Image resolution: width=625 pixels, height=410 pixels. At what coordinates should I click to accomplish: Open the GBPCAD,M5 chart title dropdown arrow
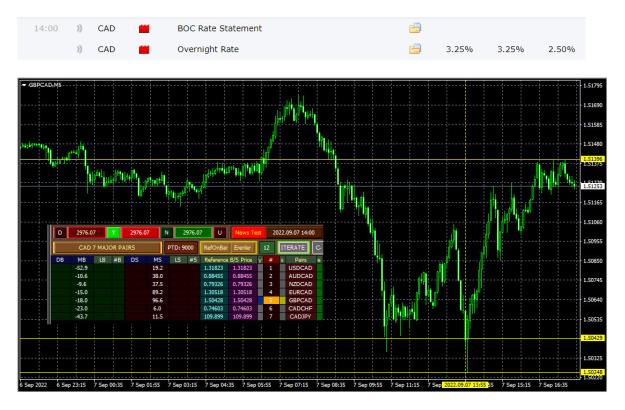[24, 85]
